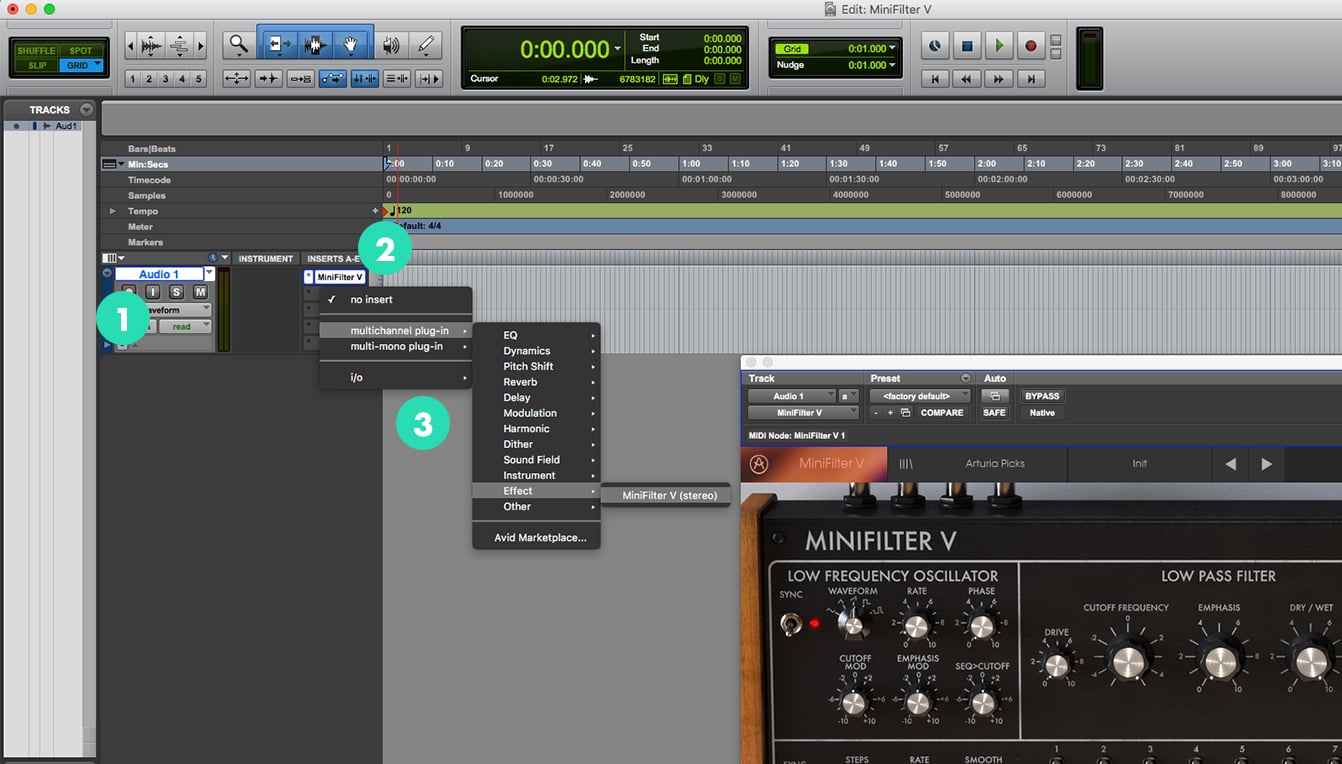Click the Fast Forward button

[999, 78]
